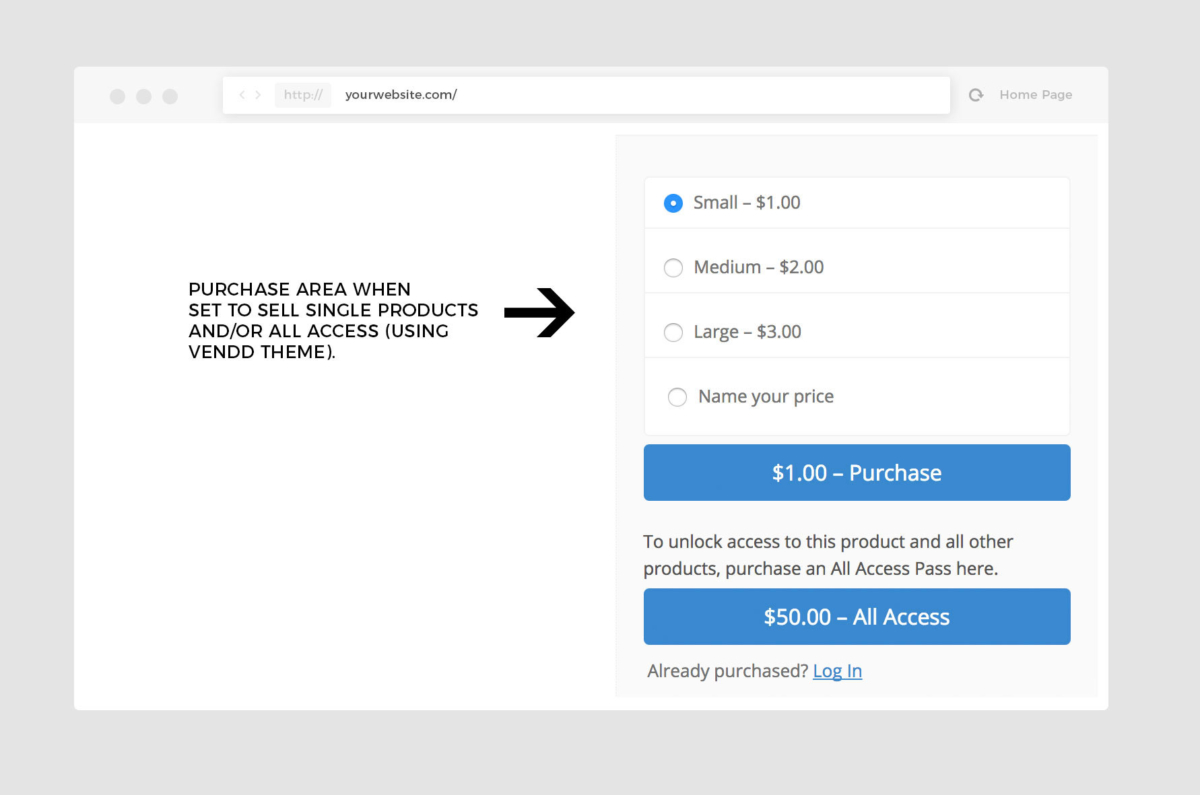
Task: Pick the Large – $3.00 radio button
Action: point(673,332)
